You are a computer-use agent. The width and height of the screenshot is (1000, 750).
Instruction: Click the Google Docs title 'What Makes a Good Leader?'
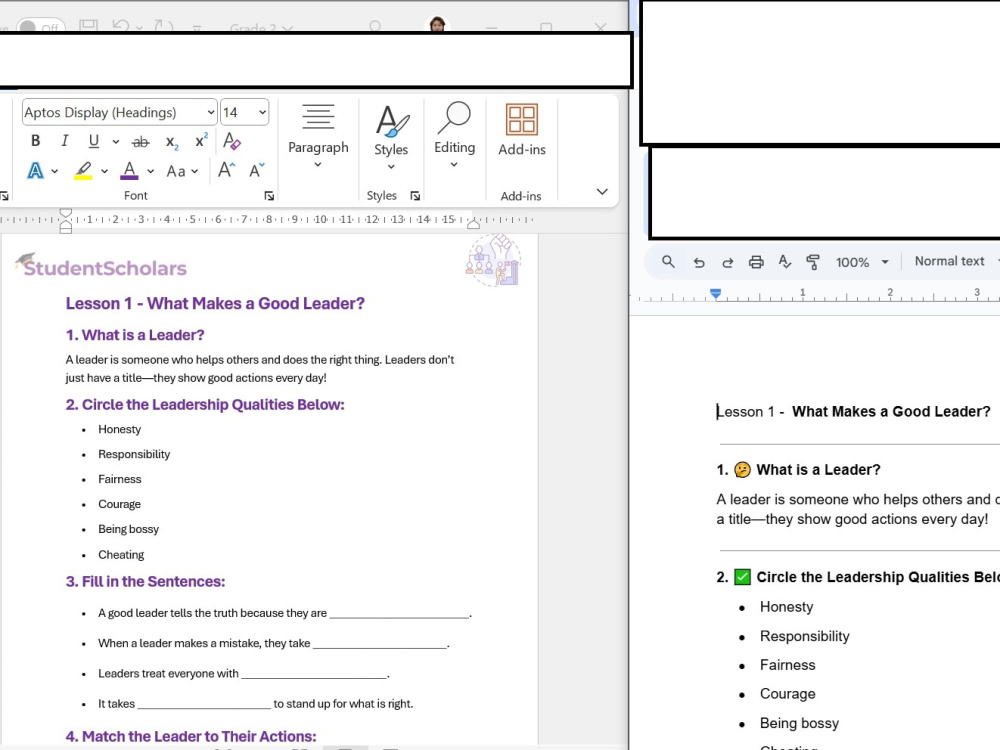891,411
